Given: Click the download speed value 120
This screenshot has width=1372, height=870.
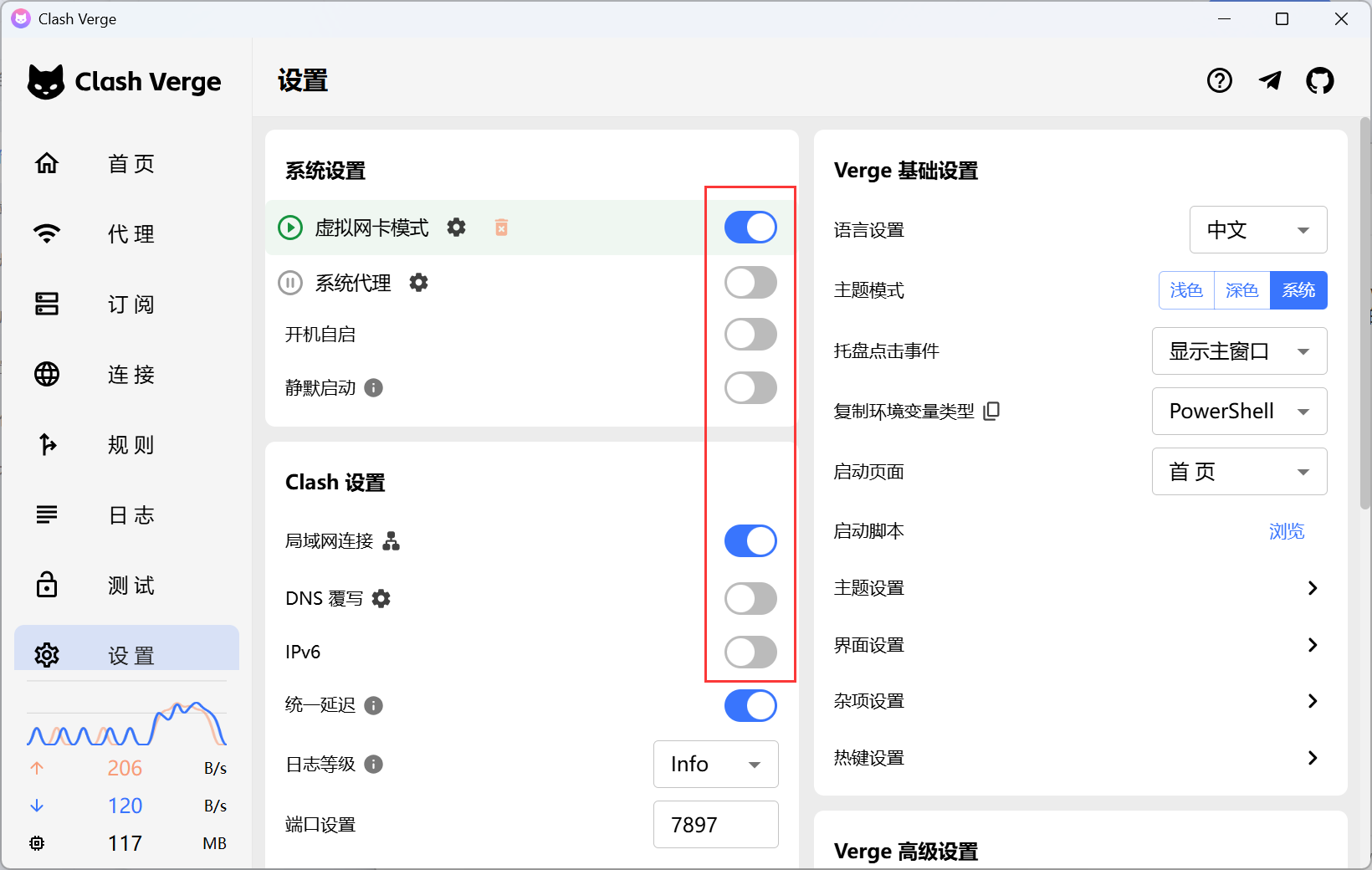Looking at the screenshot, I should tap(125, 806).
